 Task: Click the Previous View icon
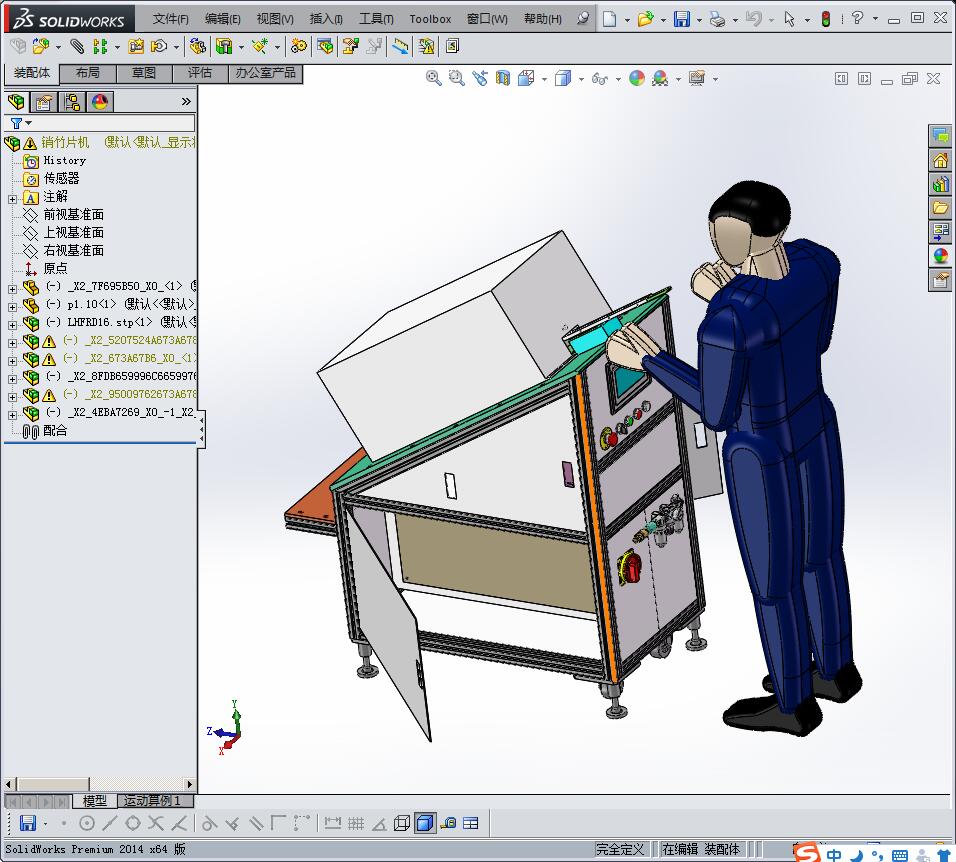(x=480, y=78)
